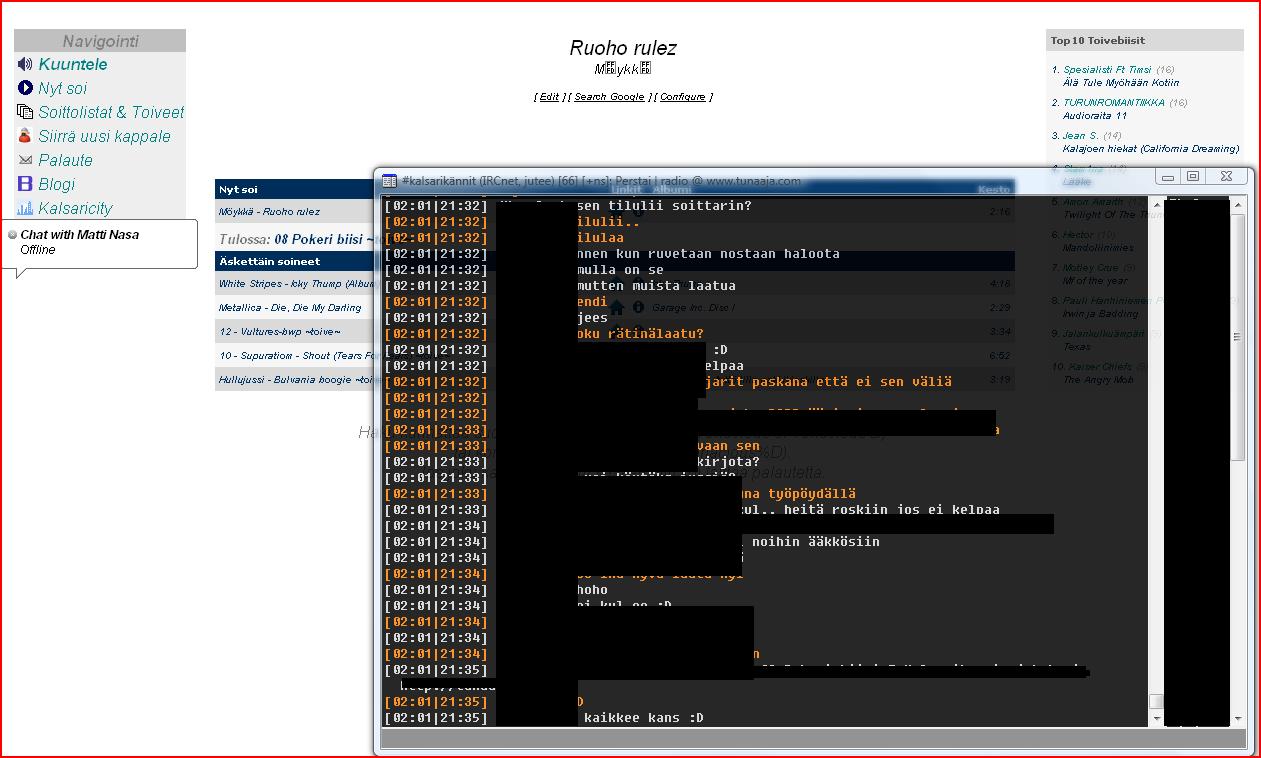Go to Soittolistat & Toiveet page
Screen dimensions: 1261x758
point(111,112)
